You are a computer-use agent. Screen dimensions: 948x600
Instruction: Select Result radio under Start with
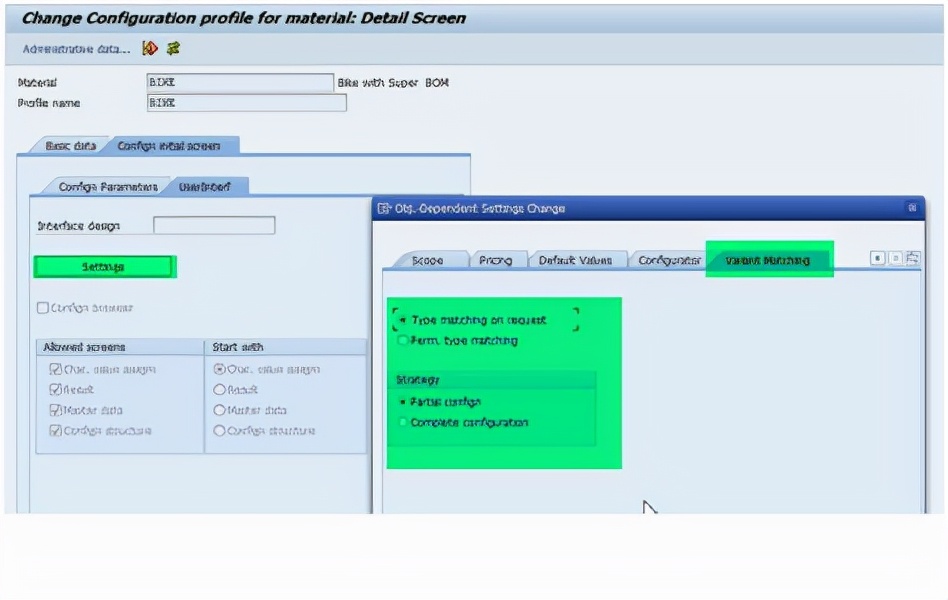click(x=220, y=390)
